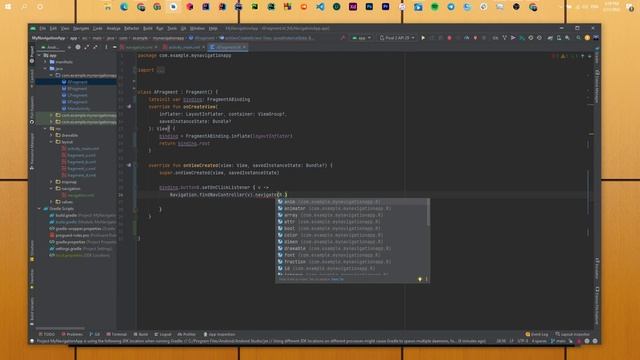
Task: Click the yellow user account avatar icon
Action: click(x=587, y=38)
